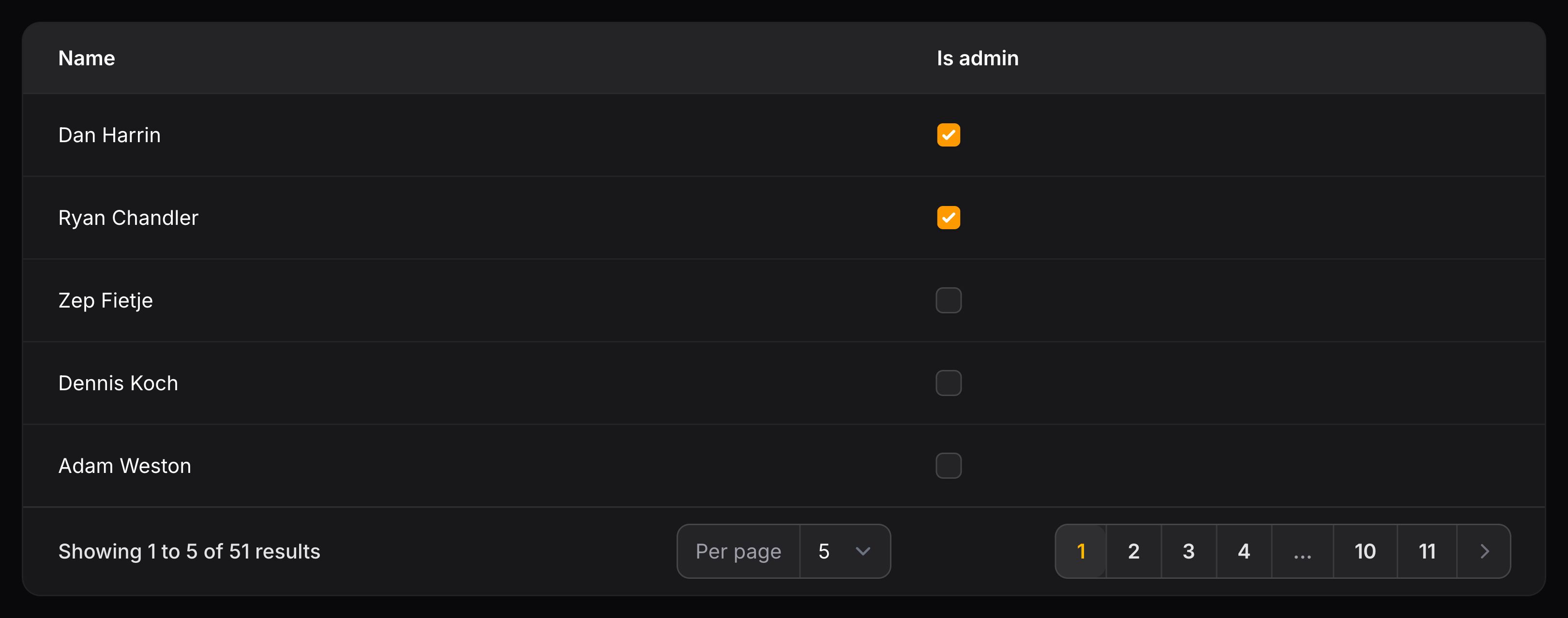Select the Adam Weston table row
Viewport: 1568px width, 618px height.
[125, 465]
